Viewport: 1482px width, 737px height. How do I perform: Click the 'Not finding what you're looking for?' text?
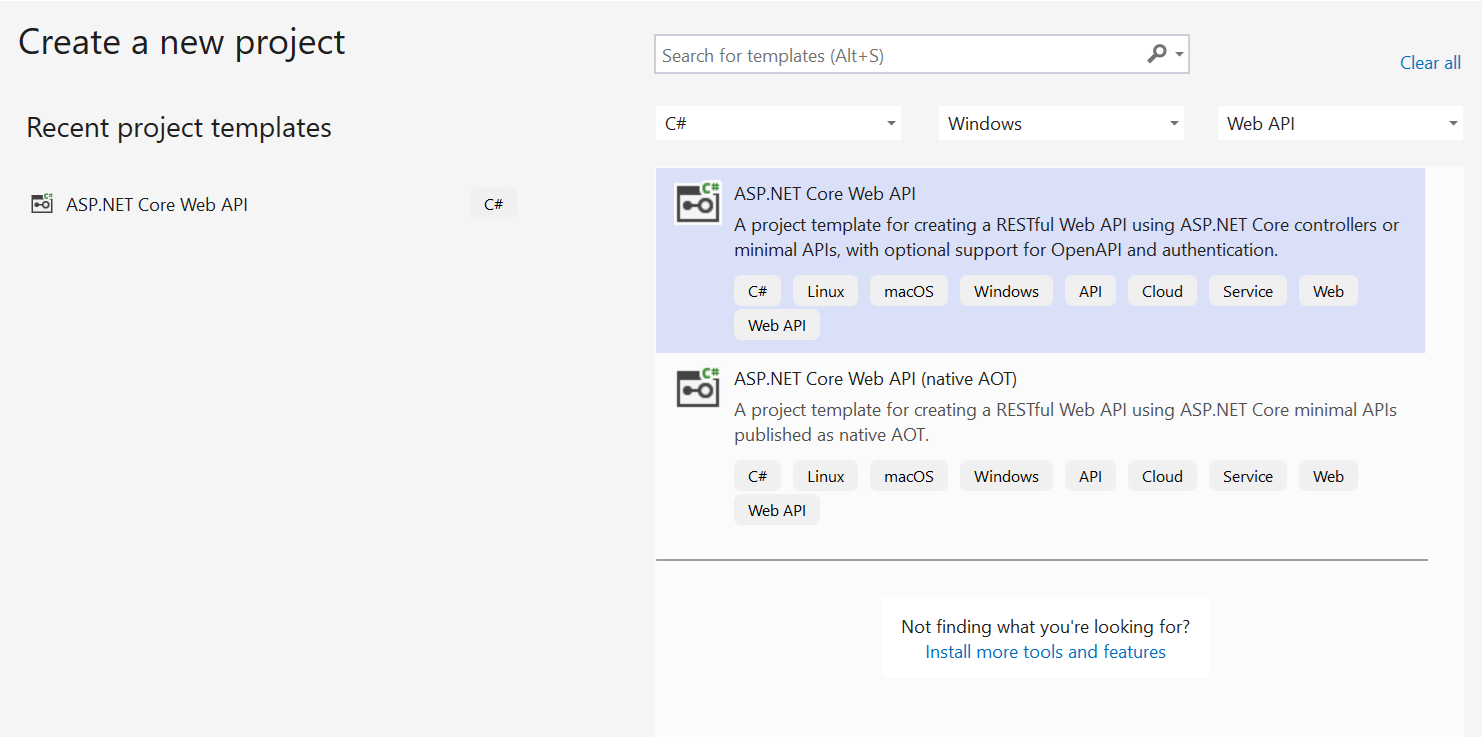coord(1045,627)
